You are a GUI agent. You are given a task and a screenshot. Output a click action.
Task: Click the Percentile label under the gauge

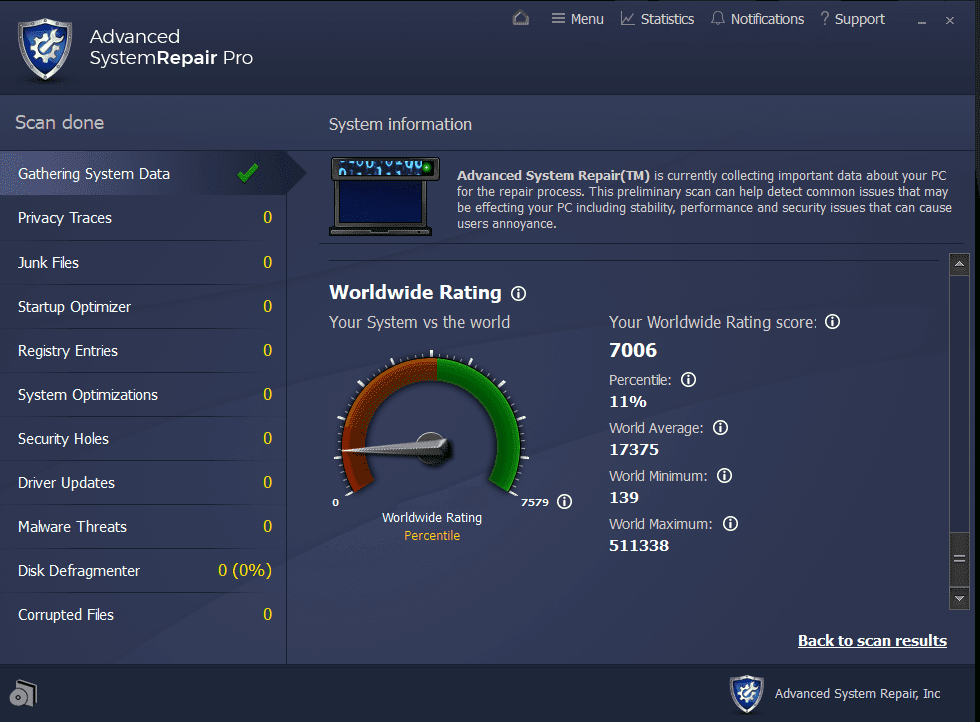click(x=432, y=536)
